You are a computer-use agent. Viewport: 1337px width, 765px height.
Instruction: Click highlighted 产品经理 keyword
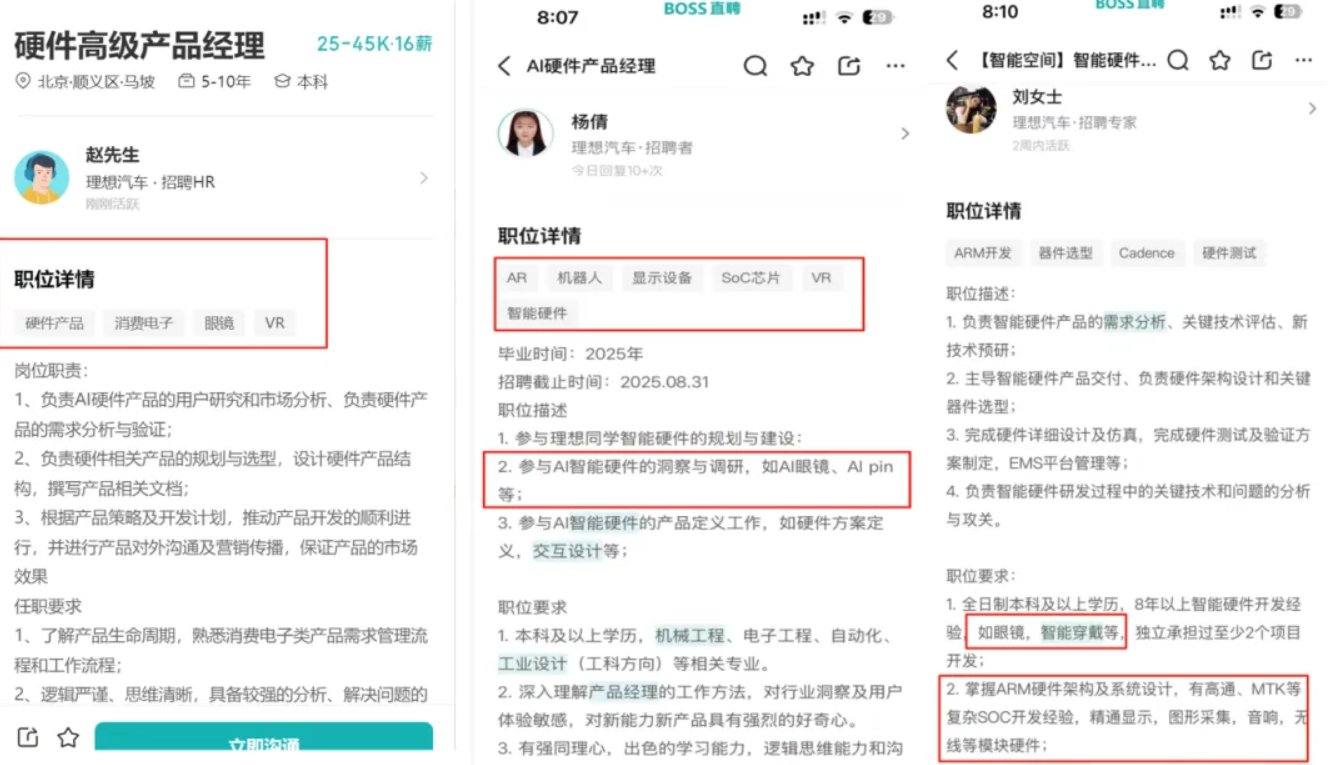click(622, 691)
